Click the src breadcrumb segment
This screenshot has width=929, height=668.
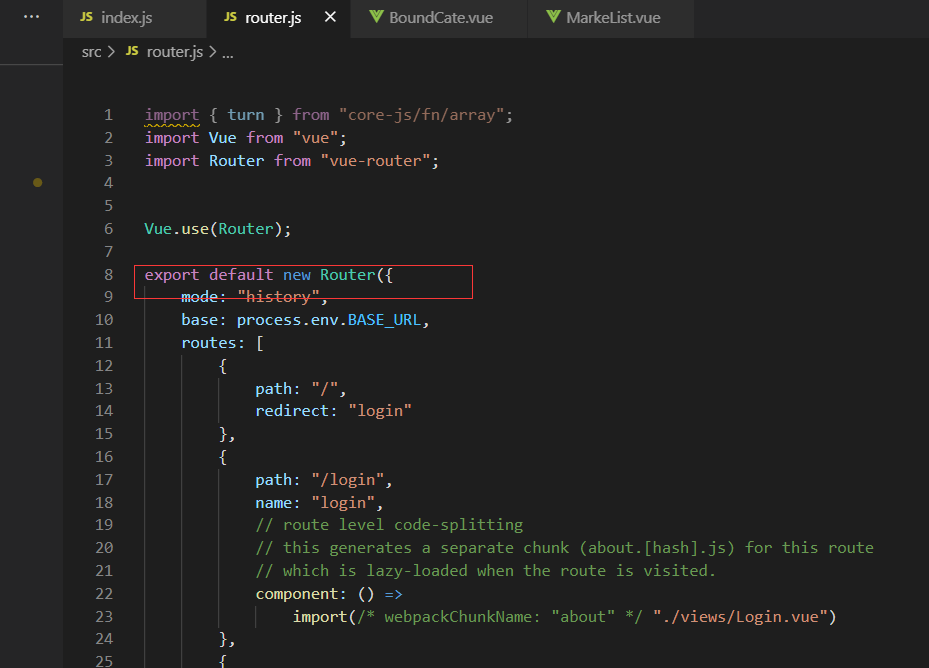point(91,52)
